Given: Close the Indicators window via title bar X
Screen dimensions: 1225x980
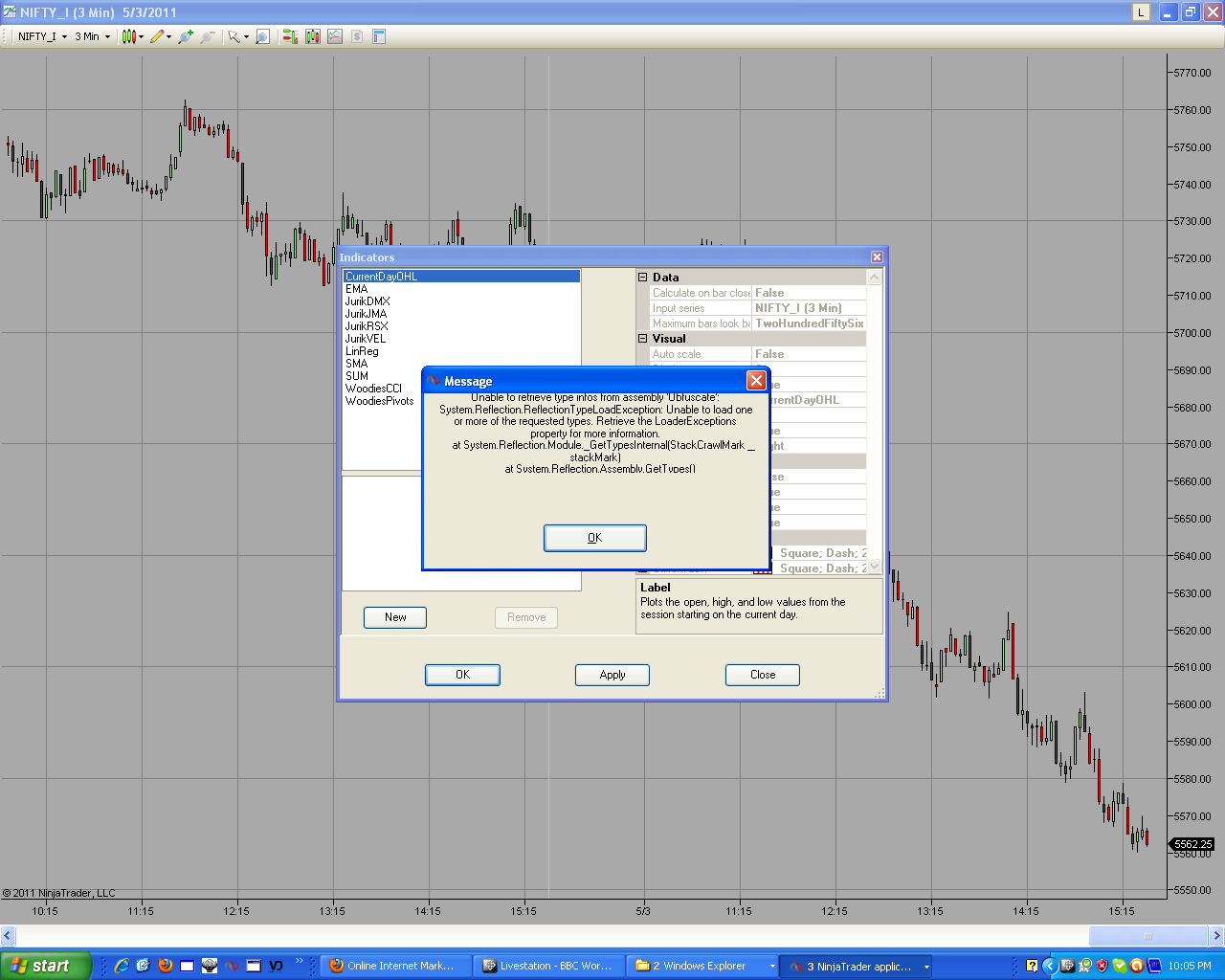Looking at the screenshot, I should [877, 257].
